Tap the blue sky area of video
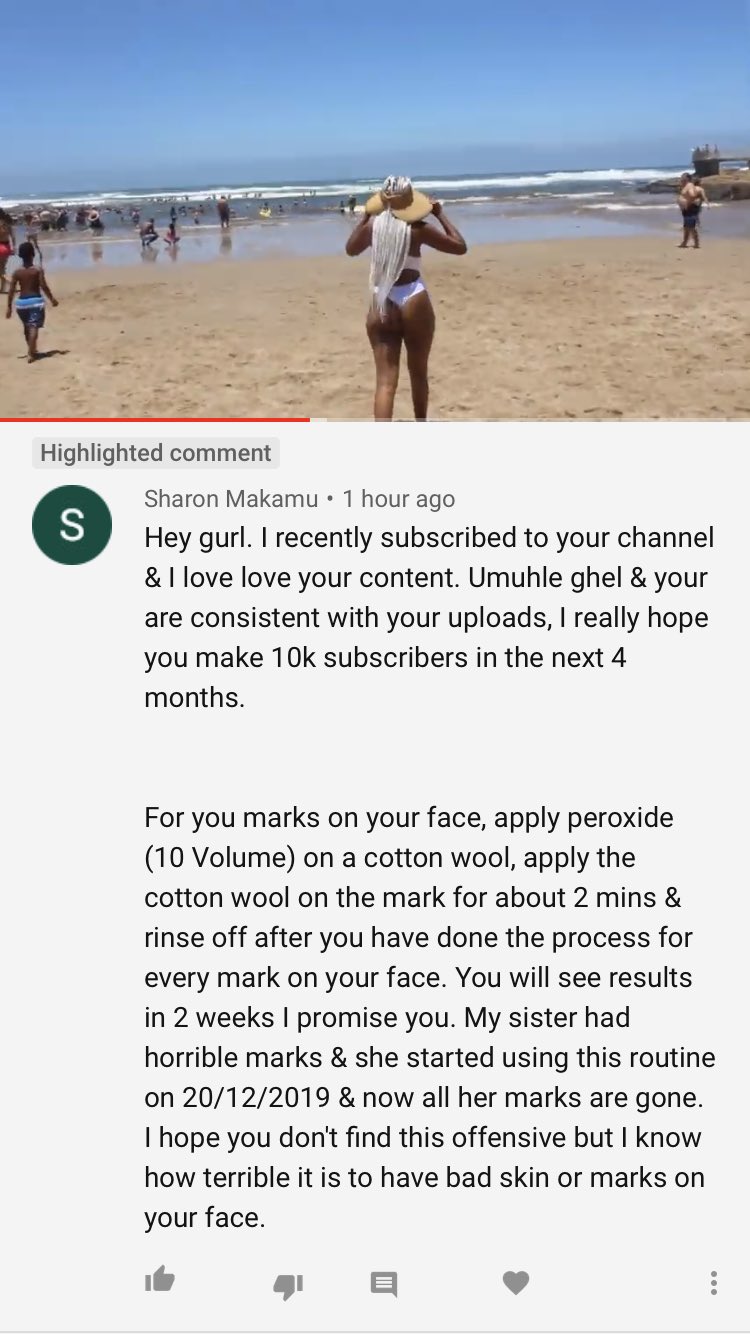This screenshot has height=1334, width=750. 375,80
